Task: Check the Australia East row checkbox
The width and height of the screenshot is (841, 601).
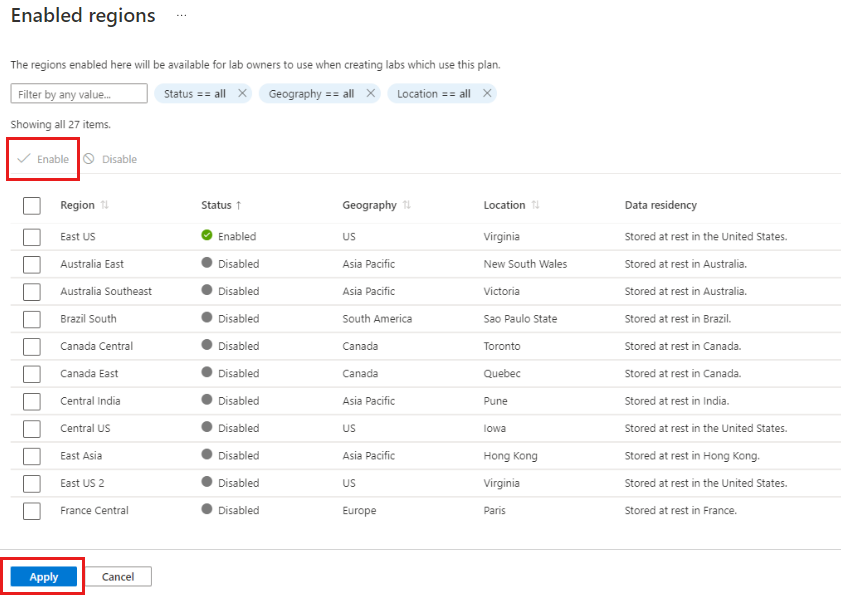Action: click(31, 264)
